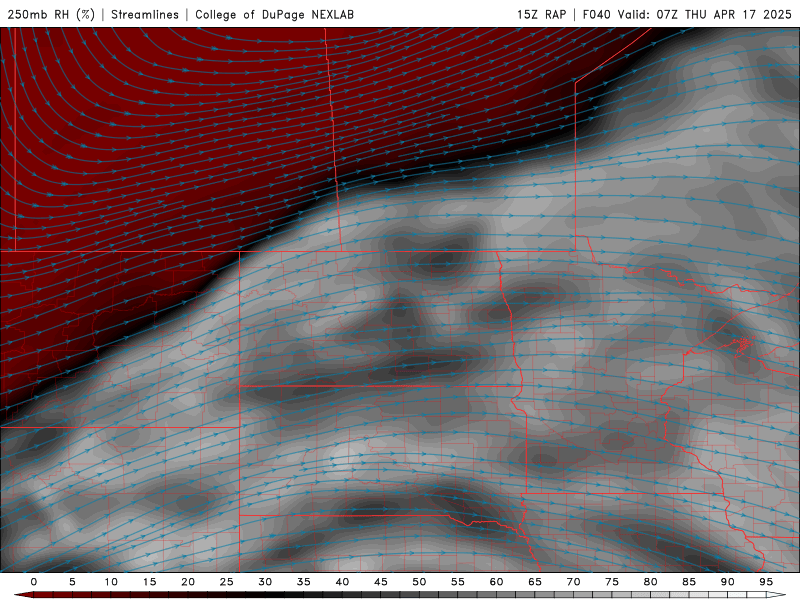This screenshot has width=800, height=600.
Task: Click the "0" label on the color scale
Action: coord(34,582)
